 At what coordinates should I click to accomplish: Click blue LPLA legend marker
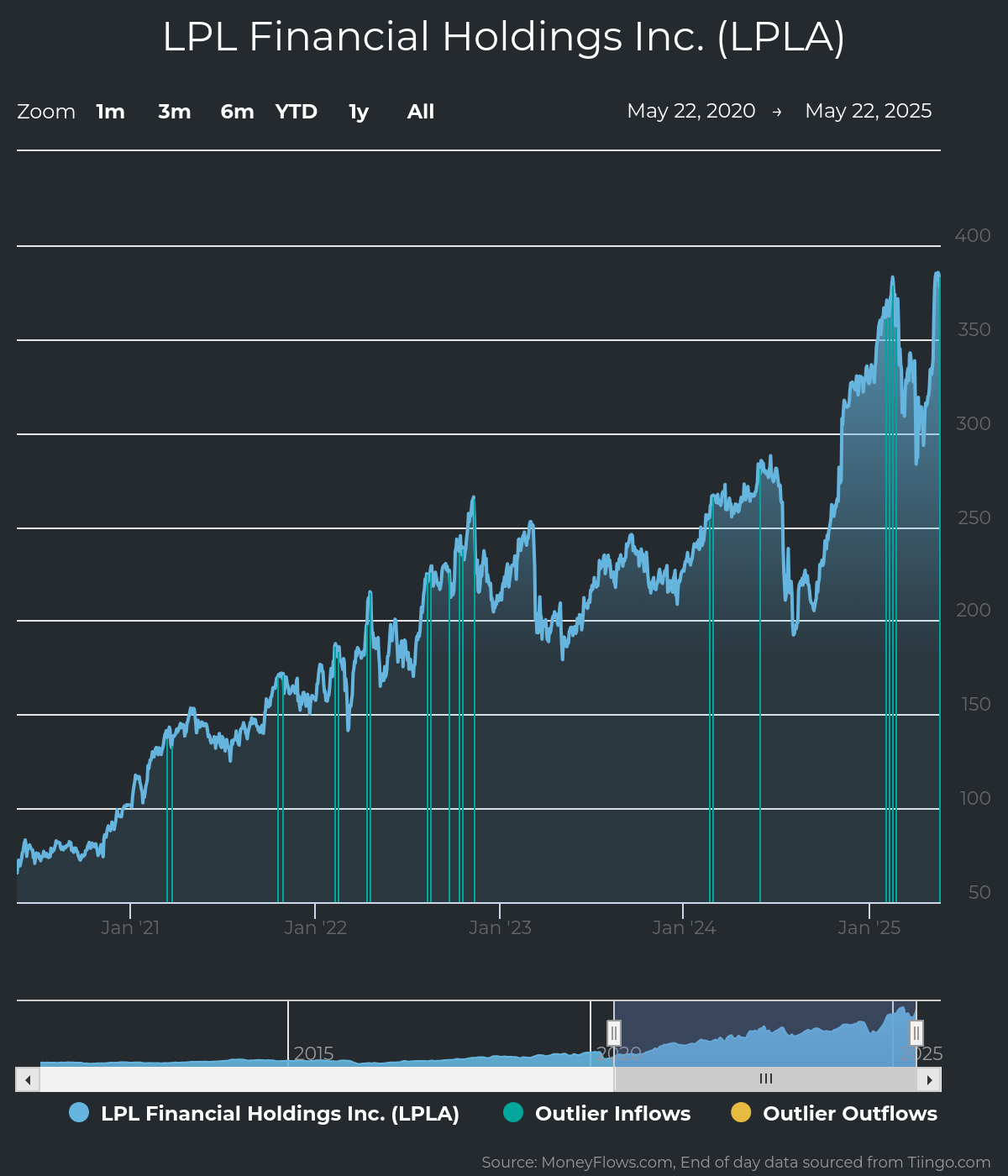pyautogui.click(x=79, y=1112)
